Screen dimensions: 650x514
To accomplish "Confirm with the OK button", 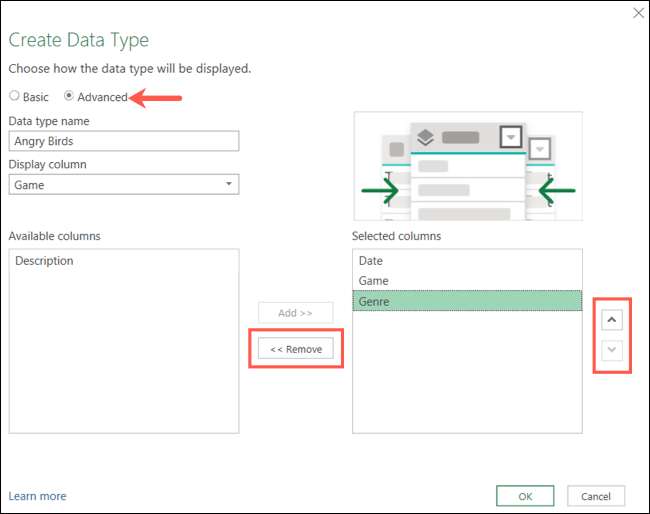I will [x=525, y=496].
